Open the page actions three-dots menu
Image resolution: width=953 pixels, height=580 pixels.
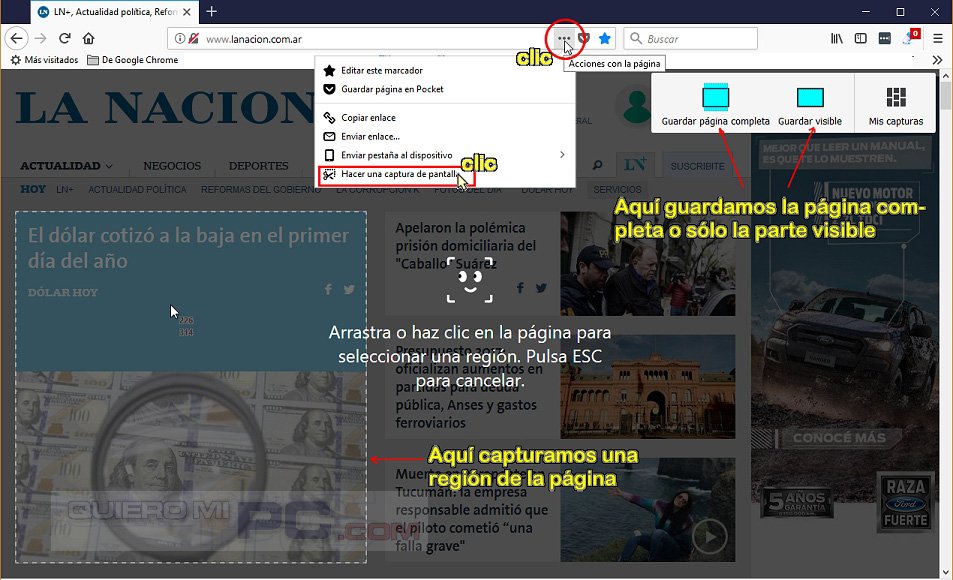click(x=564, y=39)
